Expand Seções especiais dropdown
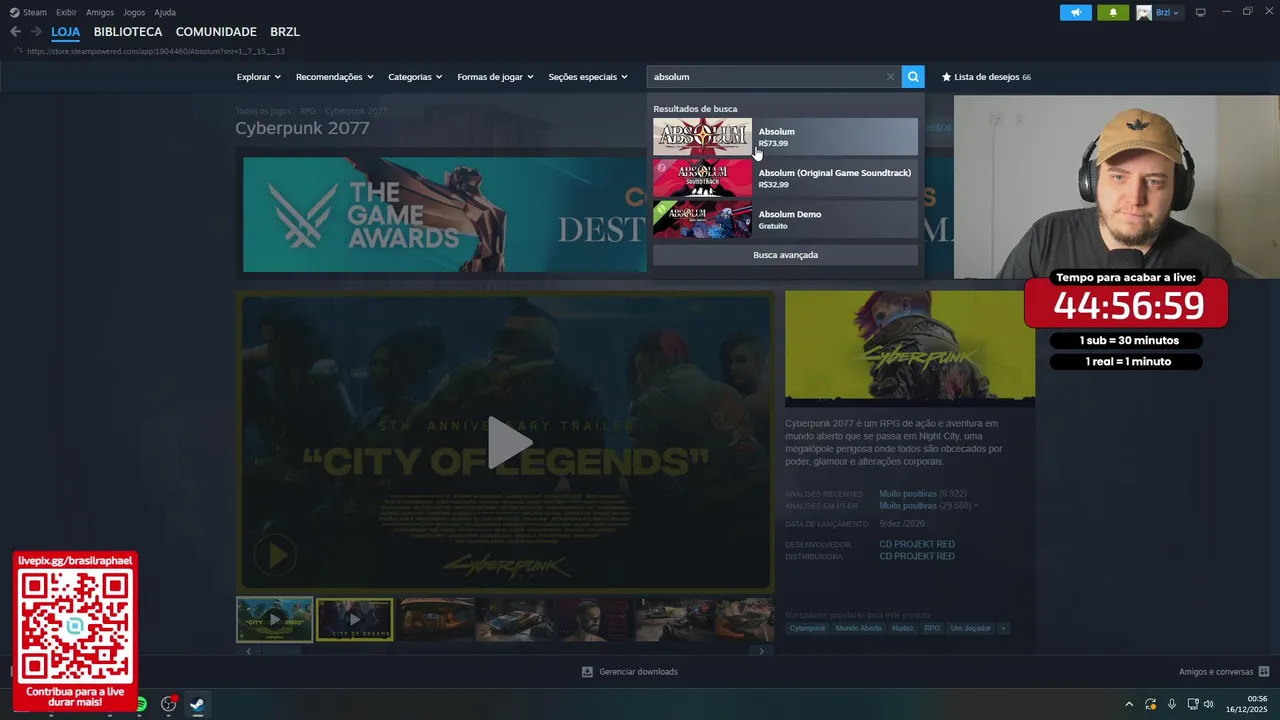 [588, 77]
